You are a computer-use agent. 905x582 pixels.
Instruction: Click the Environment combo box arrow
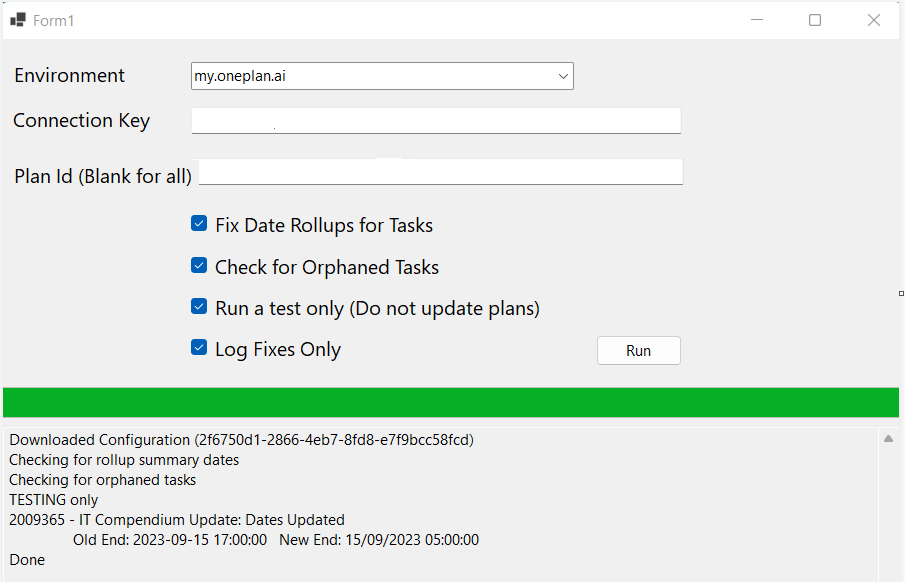click(x=563, y=76)
